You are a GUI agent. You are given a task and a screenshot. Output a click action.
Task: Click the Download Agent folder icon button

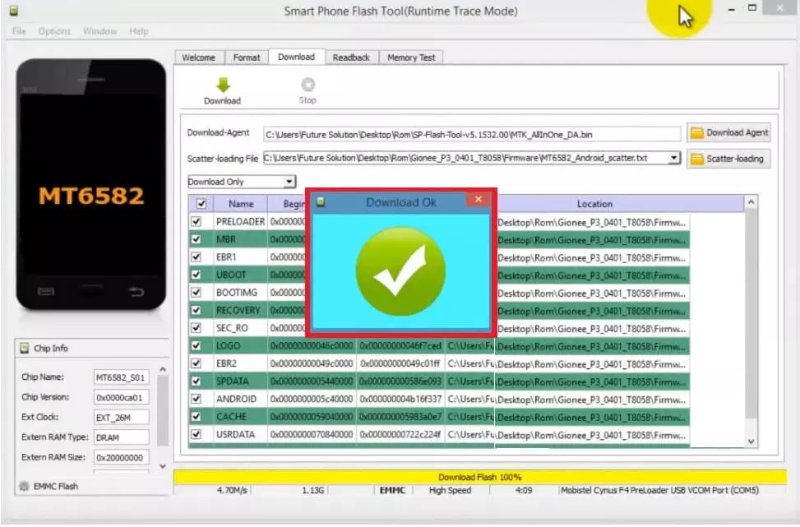[x=729, y=133]
